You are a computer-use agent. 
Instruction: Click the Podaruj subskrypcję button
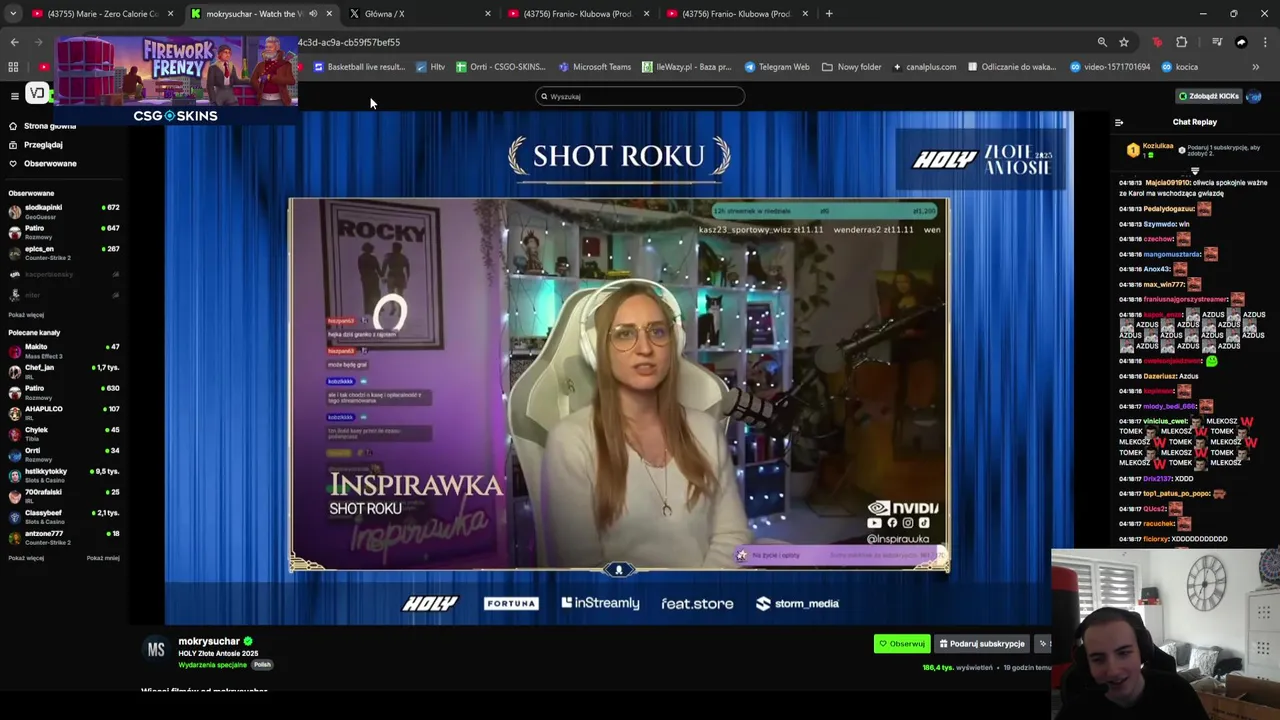pos(982,644)
